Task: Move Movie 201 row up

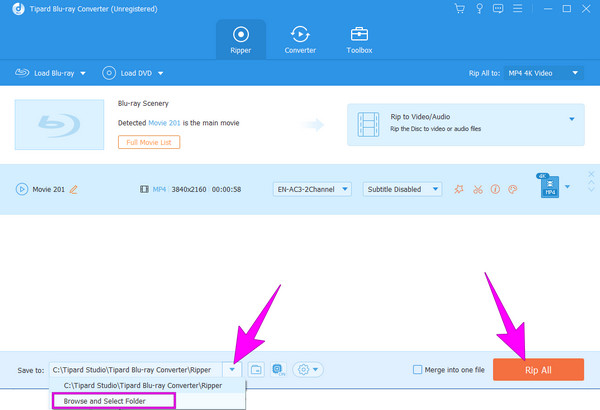Action: point(591,182)
